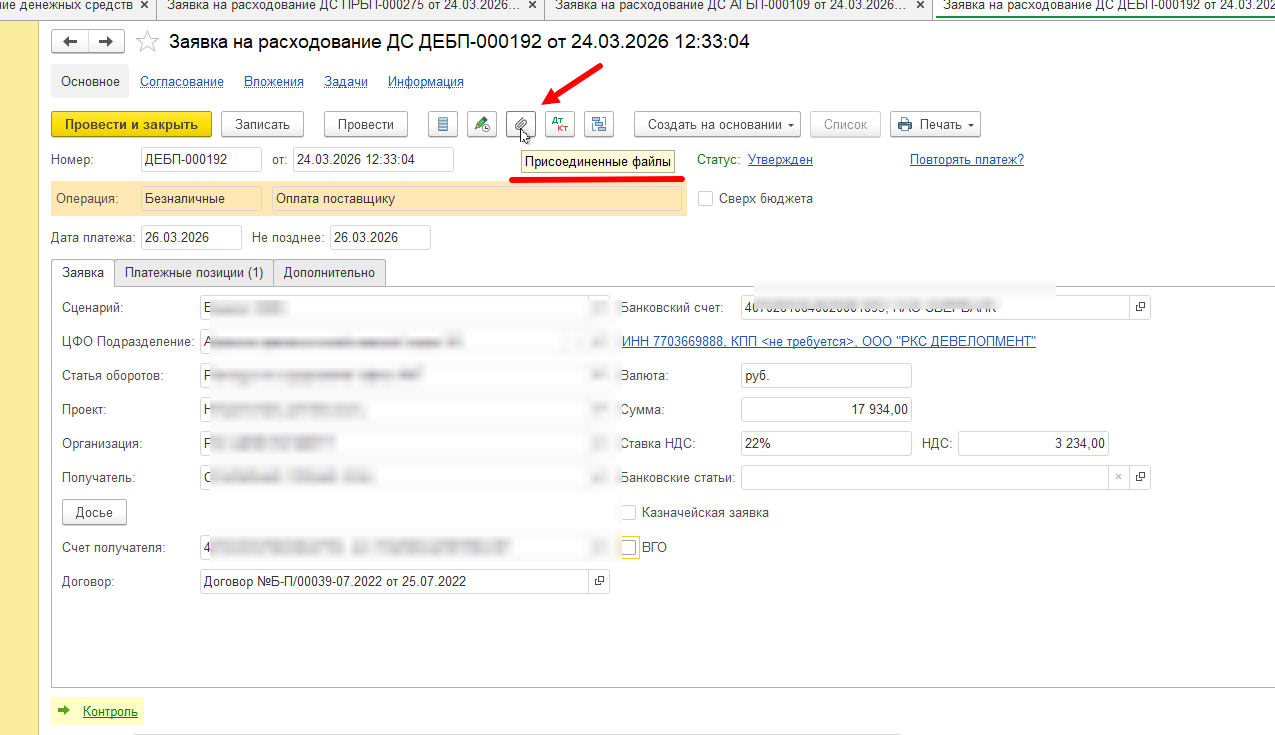Open the Печать dropdown menu
This screenshot has height=735, width=1275.
(x=934, y=125)
